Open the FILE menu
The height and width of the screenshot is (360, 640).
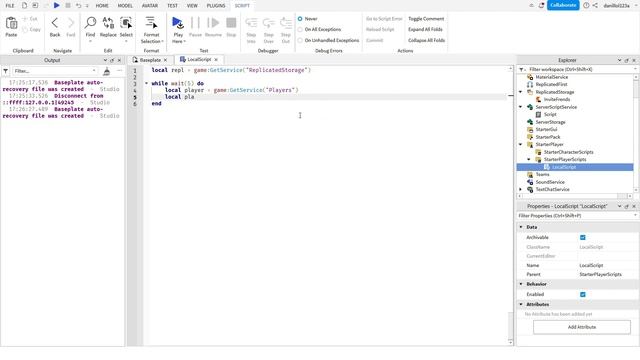click(10, 6)
